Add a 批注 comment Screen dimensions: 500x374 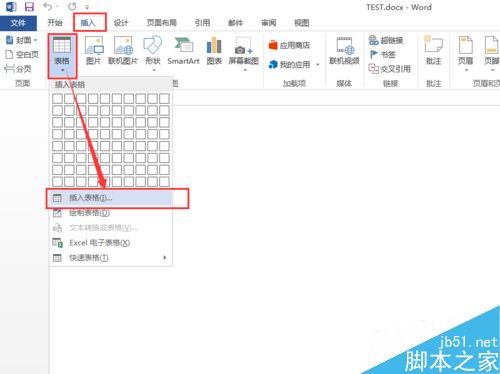(x=433, y=51)
